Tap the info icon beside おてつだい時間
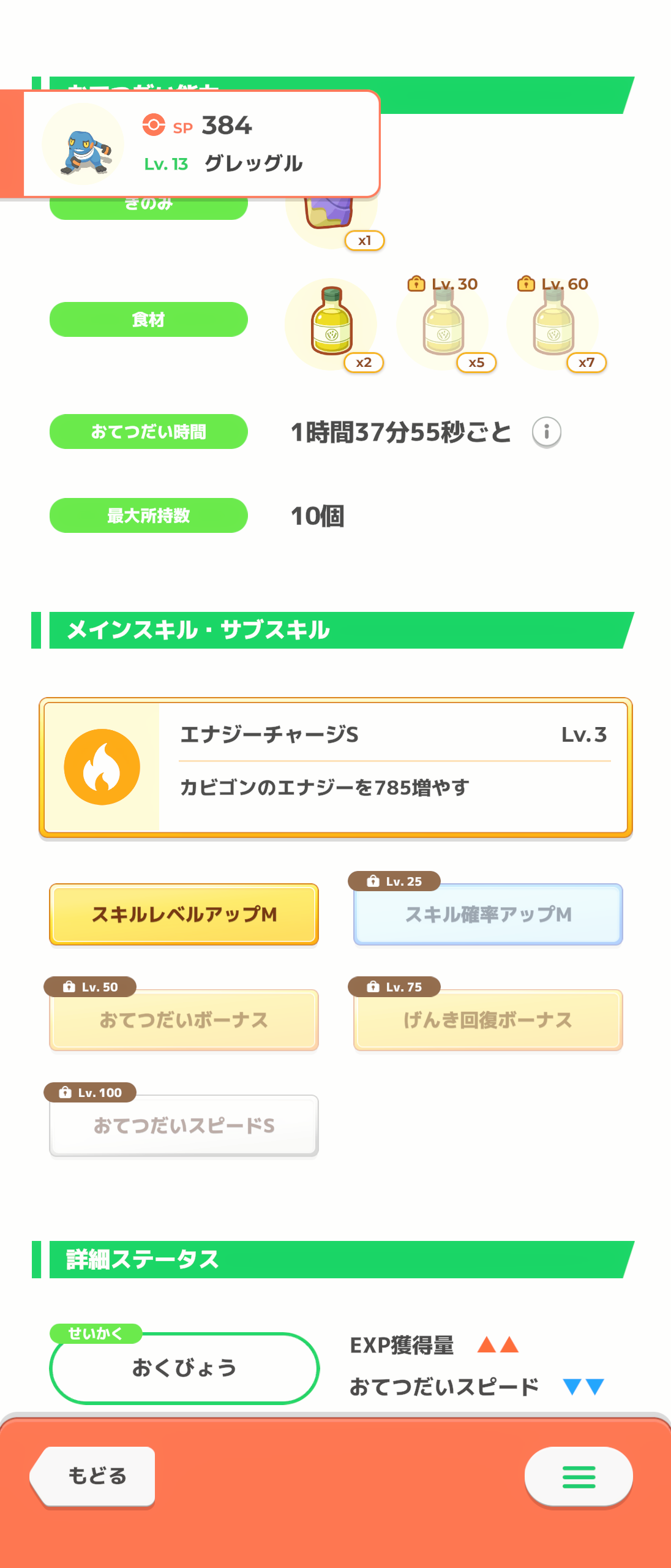671x1568 pixels. [546, 432]
